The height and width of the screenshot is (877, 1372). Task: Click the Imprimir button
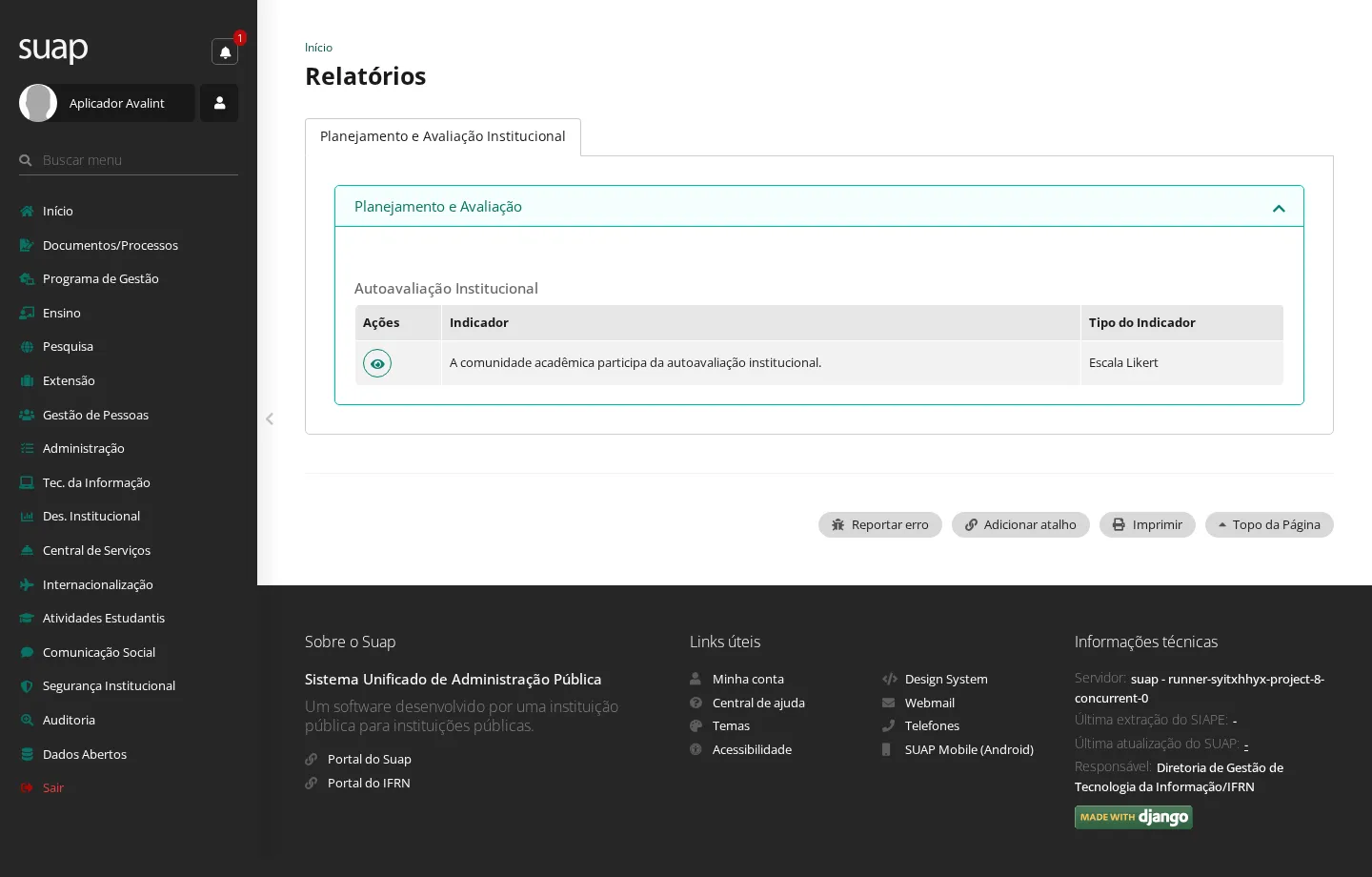click(1147, 524)
